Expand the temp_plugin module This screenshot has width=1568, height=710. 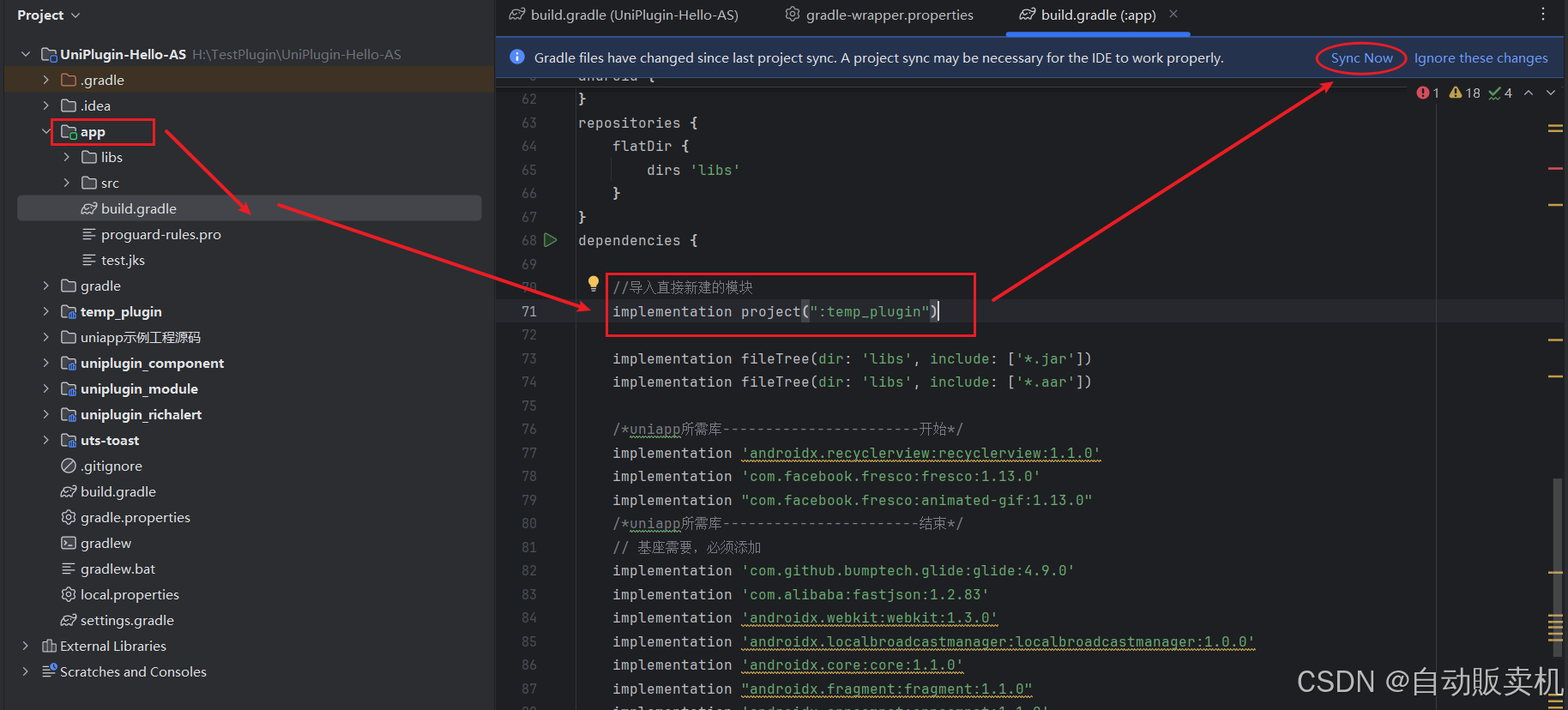pyautogui.click(x=46, y=311)
